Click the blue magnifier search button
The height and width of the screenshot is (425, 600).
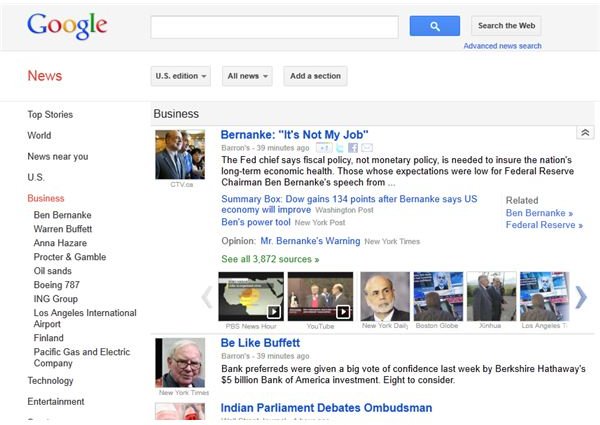click(435, 26)
